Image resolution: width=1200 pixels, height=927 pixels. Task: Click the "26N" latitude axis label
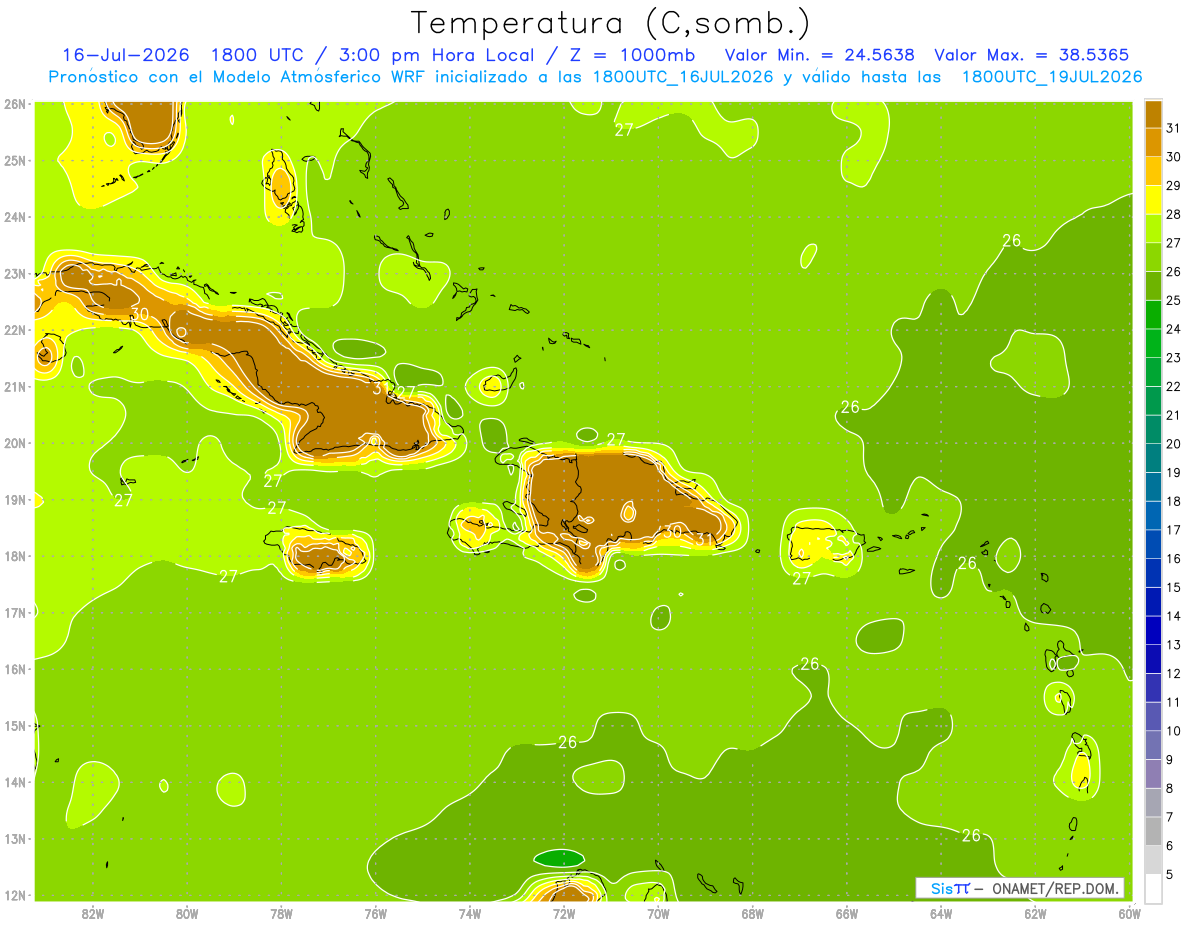coord(14,104)
